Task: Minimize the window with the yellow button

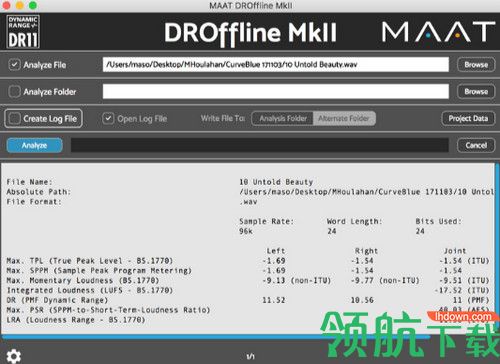Action: click(x=20, y=5)
